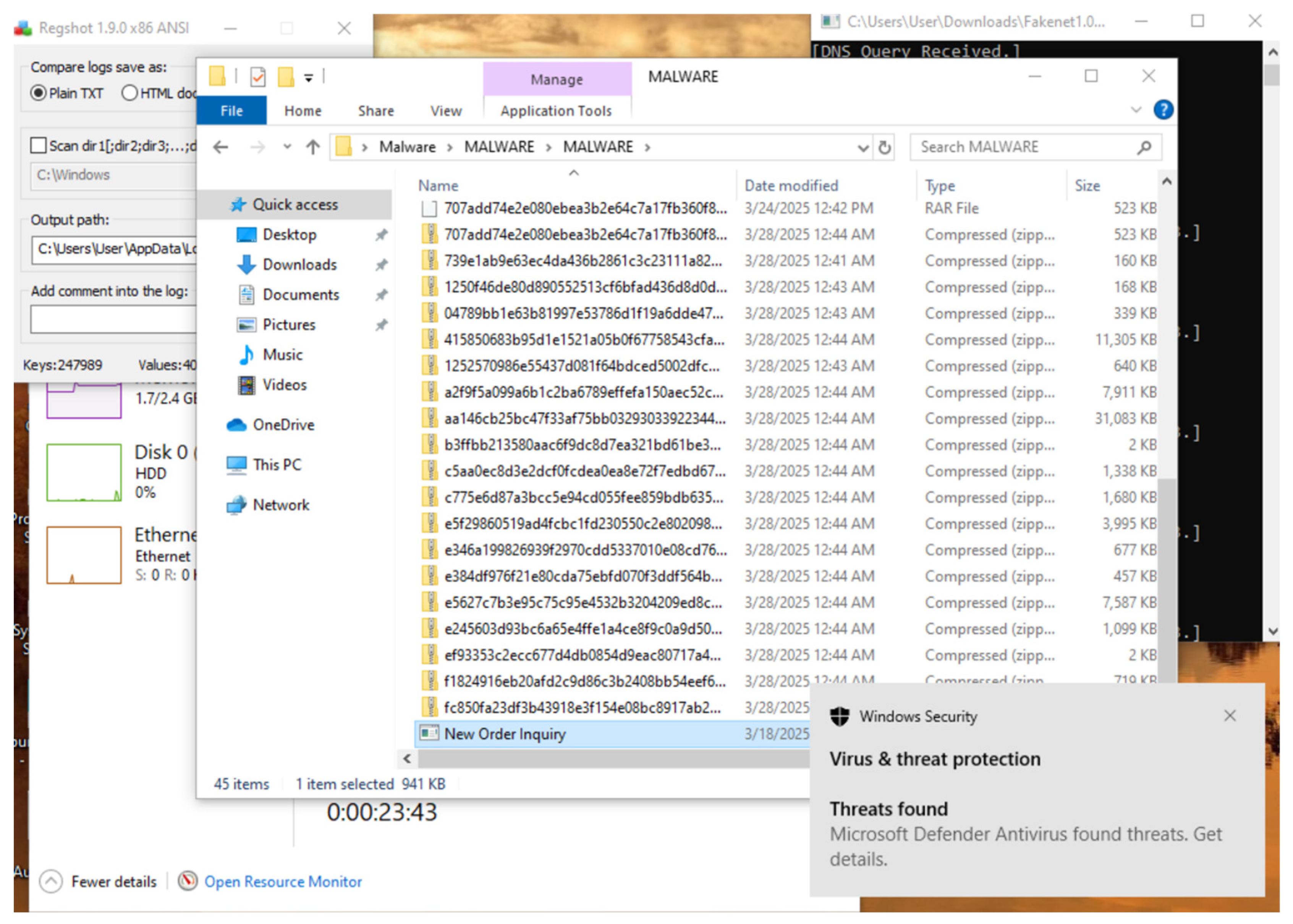Select the HTML document radio option
1293x924 pixels.
pos(130,93)
